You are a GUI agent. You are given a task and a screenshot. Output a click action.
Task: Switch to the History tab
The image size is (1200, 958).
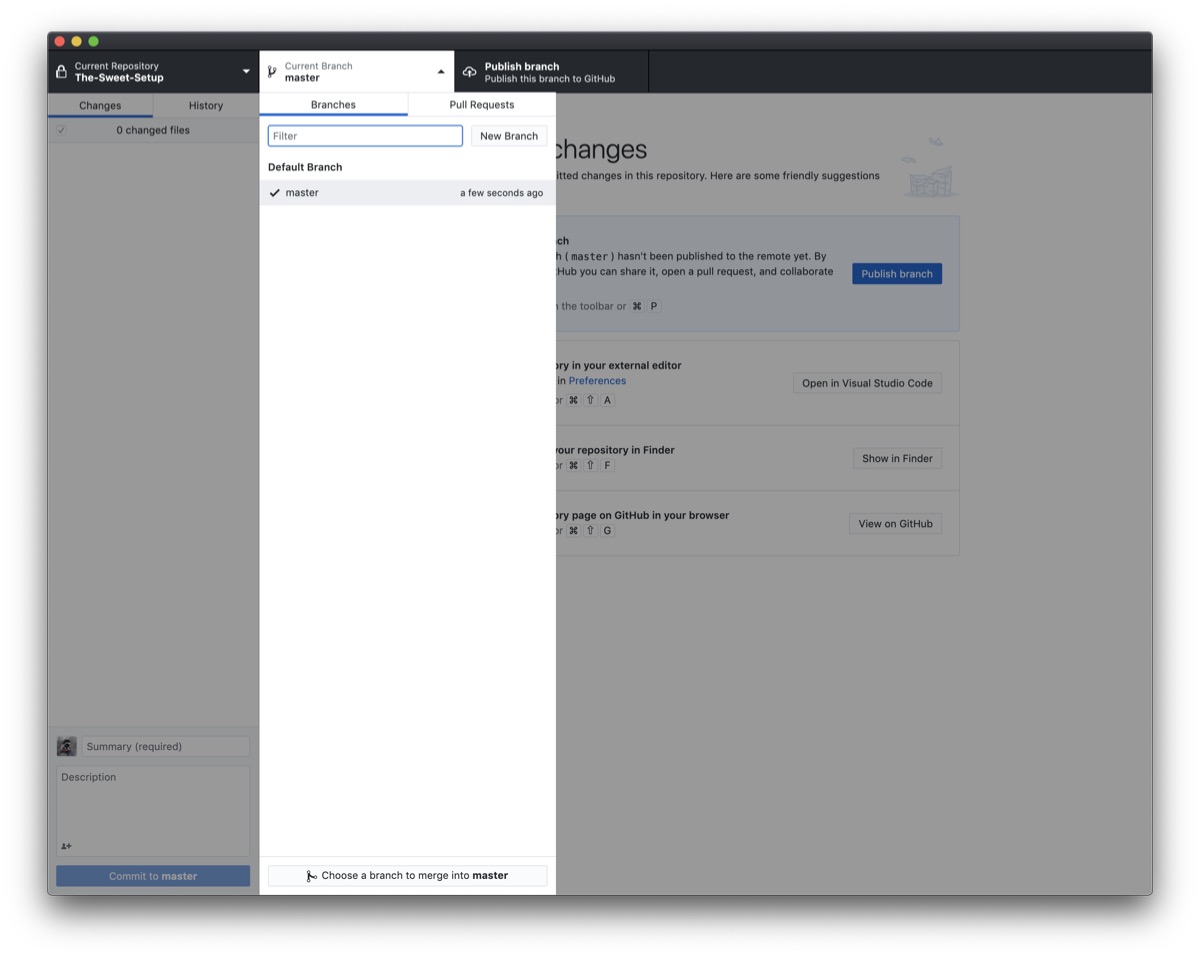pyautogui.click(x=206, y=105)
